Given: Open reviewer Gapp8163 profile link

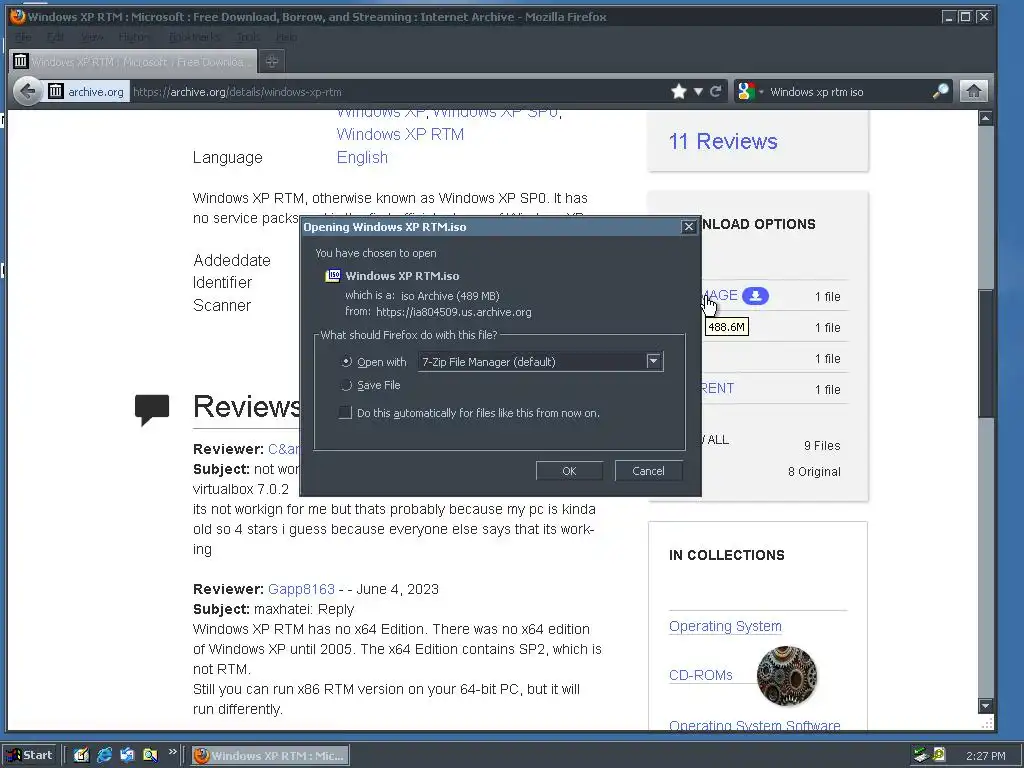Looking at the screenshot, I should (x=301, y=589).
